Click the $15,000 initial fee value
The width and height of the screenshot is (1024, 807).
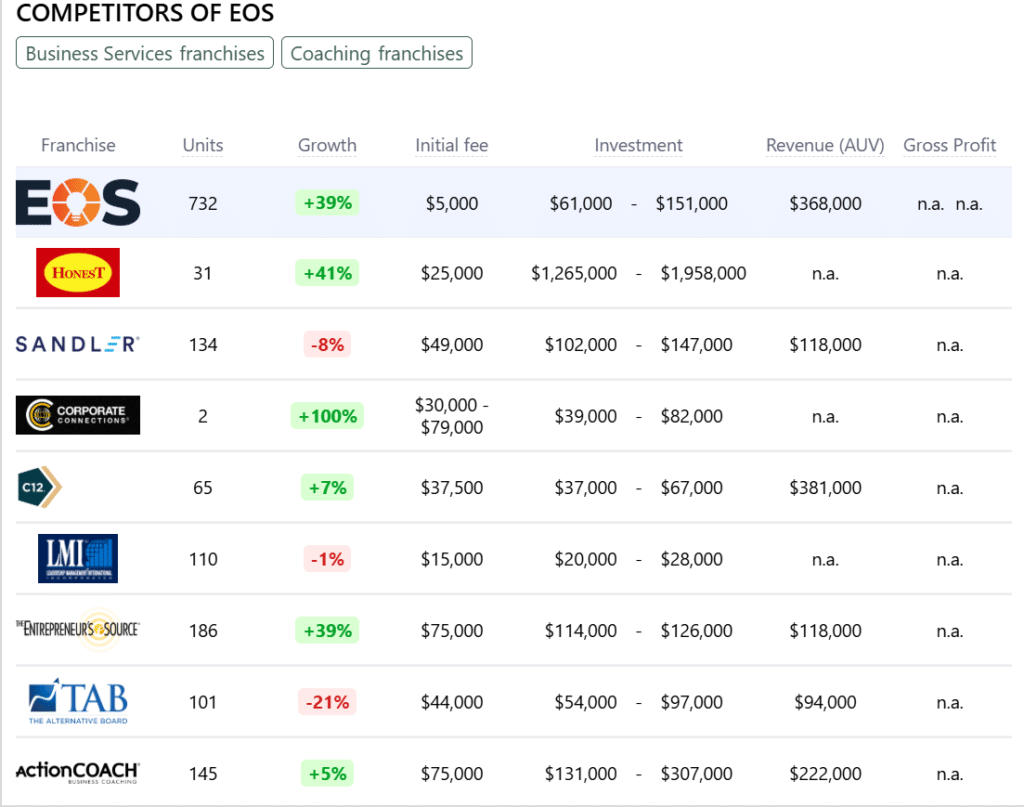452,560
